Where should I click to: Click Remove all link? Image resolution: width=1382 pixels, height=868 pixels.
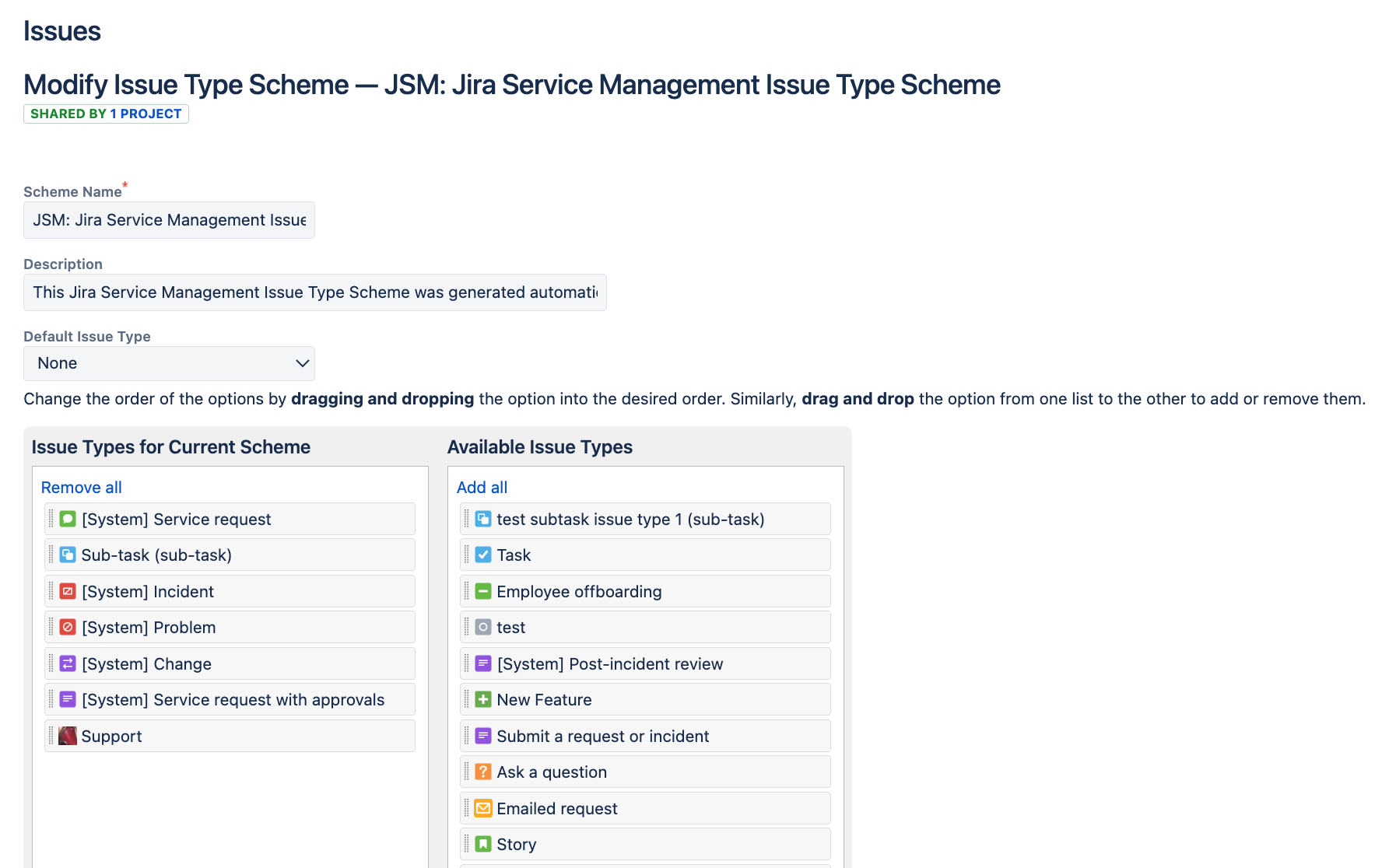tap(82, 488)
